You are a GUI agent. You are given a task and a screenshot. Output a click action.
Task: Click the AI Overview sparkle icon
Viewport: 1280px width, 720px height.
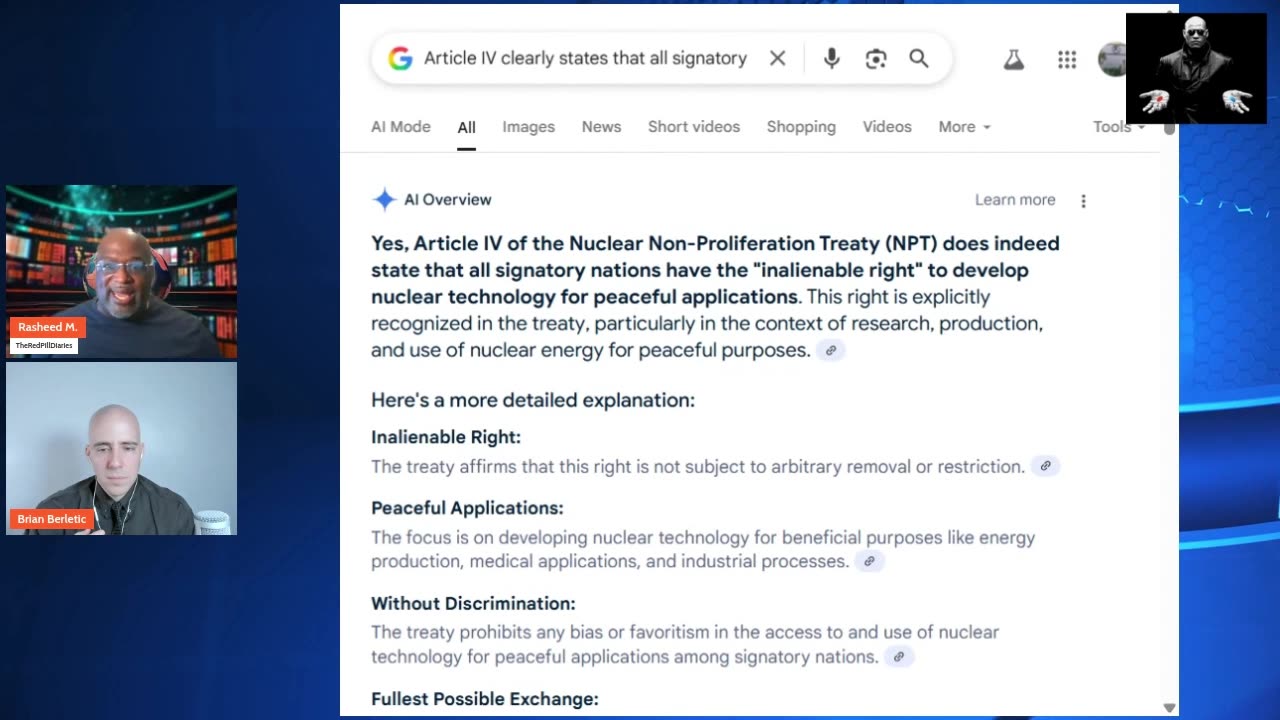[x=384, y=199]
